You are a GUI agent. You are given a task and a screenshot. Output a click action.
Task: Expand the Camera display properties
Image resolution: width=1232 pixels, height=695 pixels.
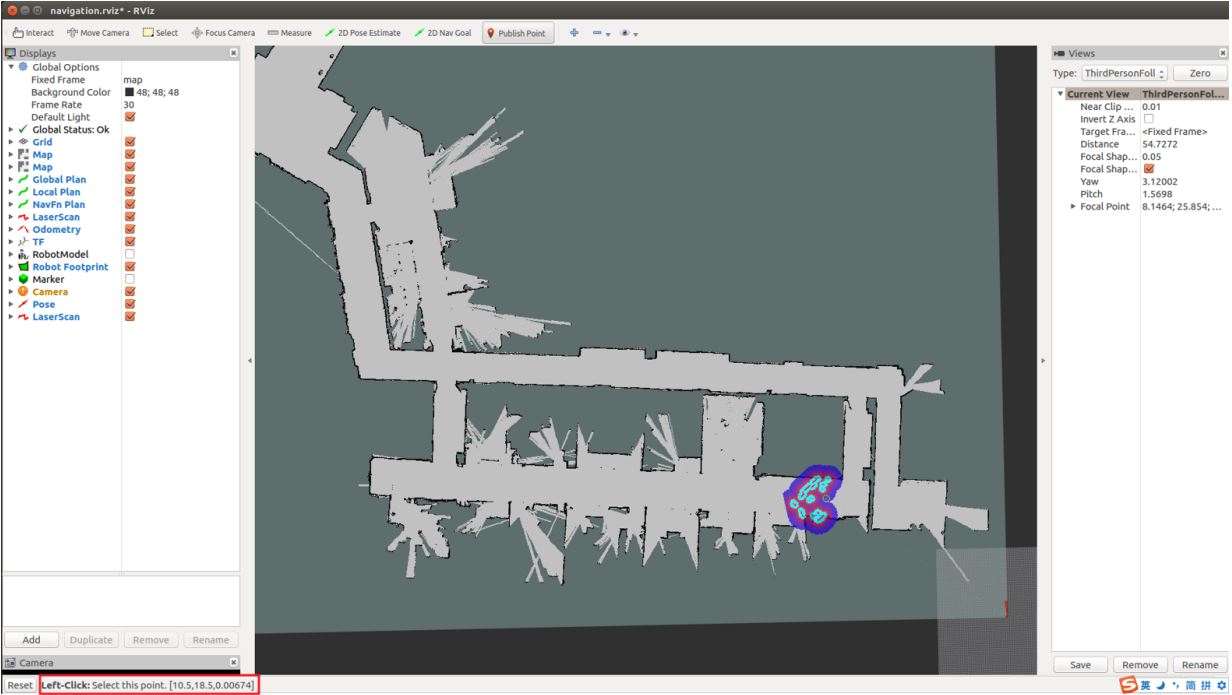(x=11, y=292)
